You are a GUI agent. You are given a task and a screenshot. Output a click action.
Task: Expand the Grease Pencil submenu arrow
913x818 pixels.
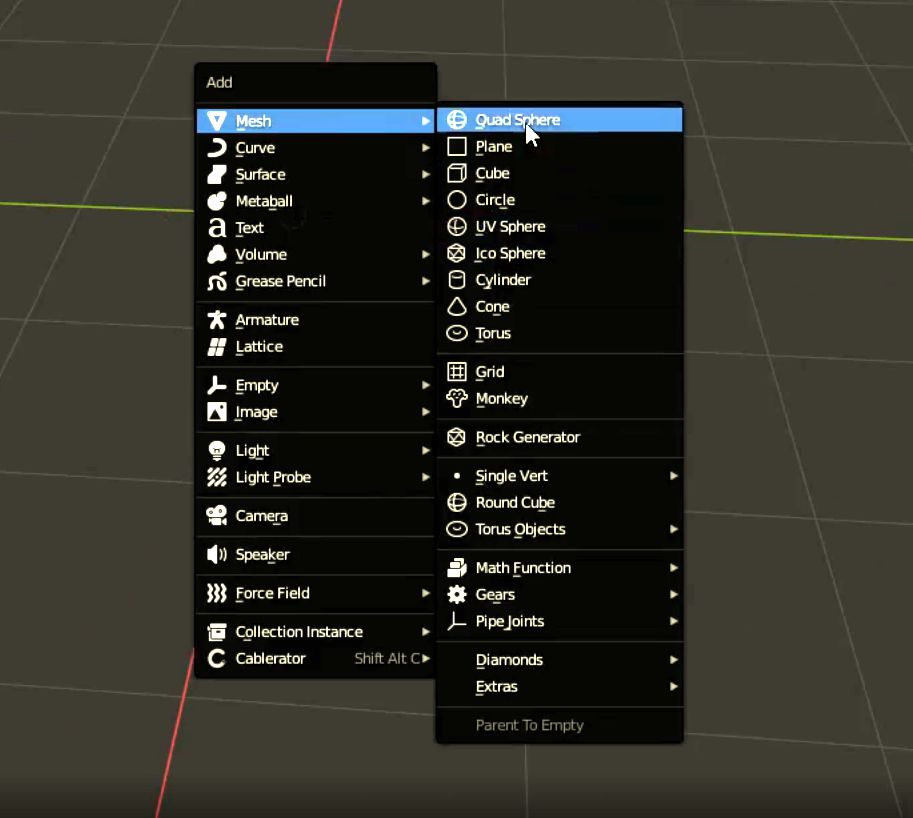[426, 281]
